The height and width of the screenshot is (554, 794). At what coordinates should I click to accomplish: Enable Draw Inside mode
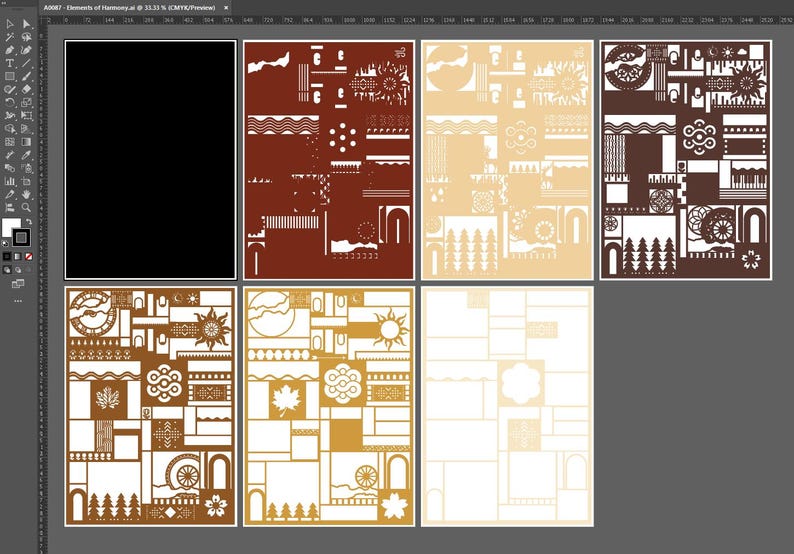(29, 270)
